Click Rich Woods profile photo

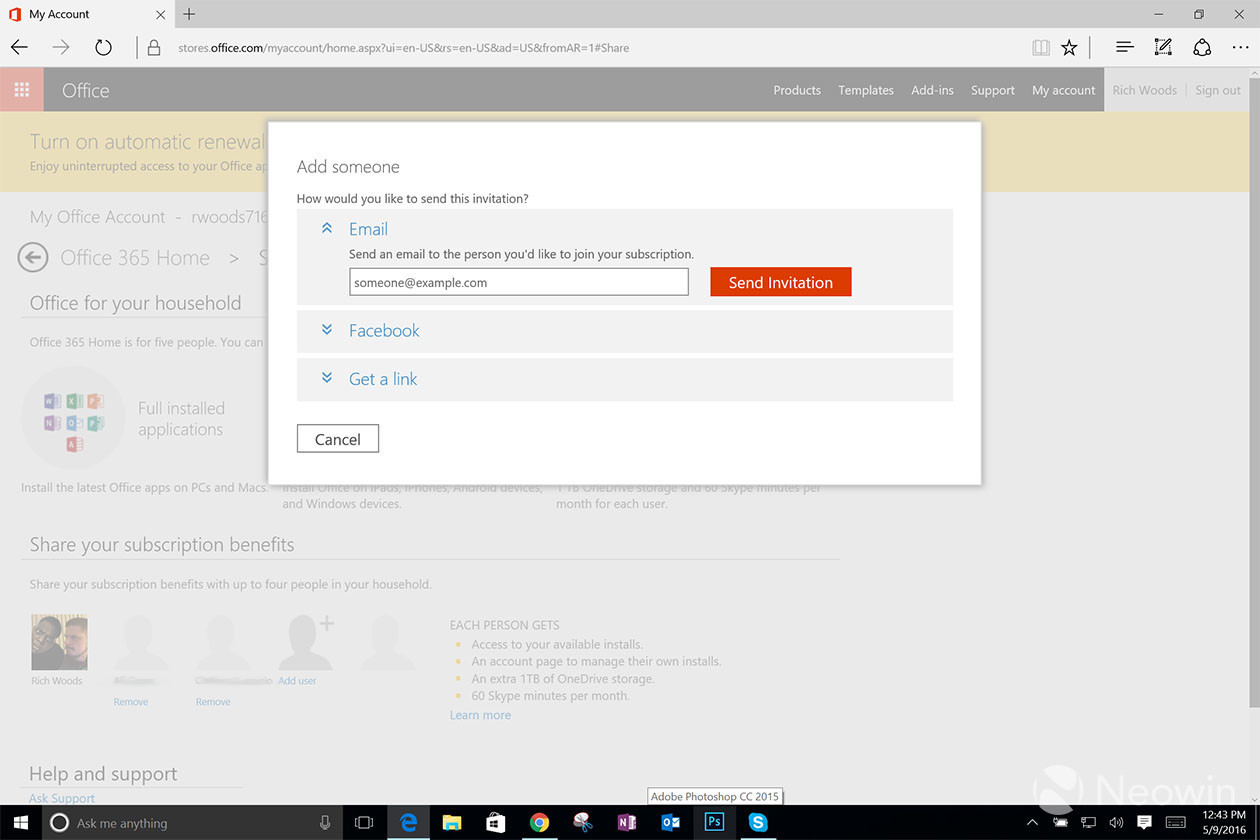[x=59, y=642]
